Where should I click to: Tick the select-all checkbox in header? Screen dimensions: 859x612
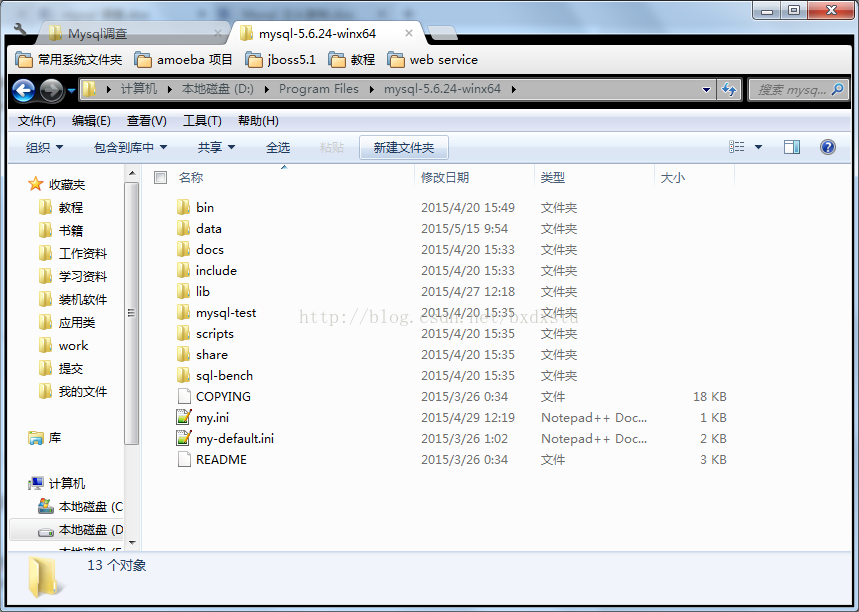160,178
